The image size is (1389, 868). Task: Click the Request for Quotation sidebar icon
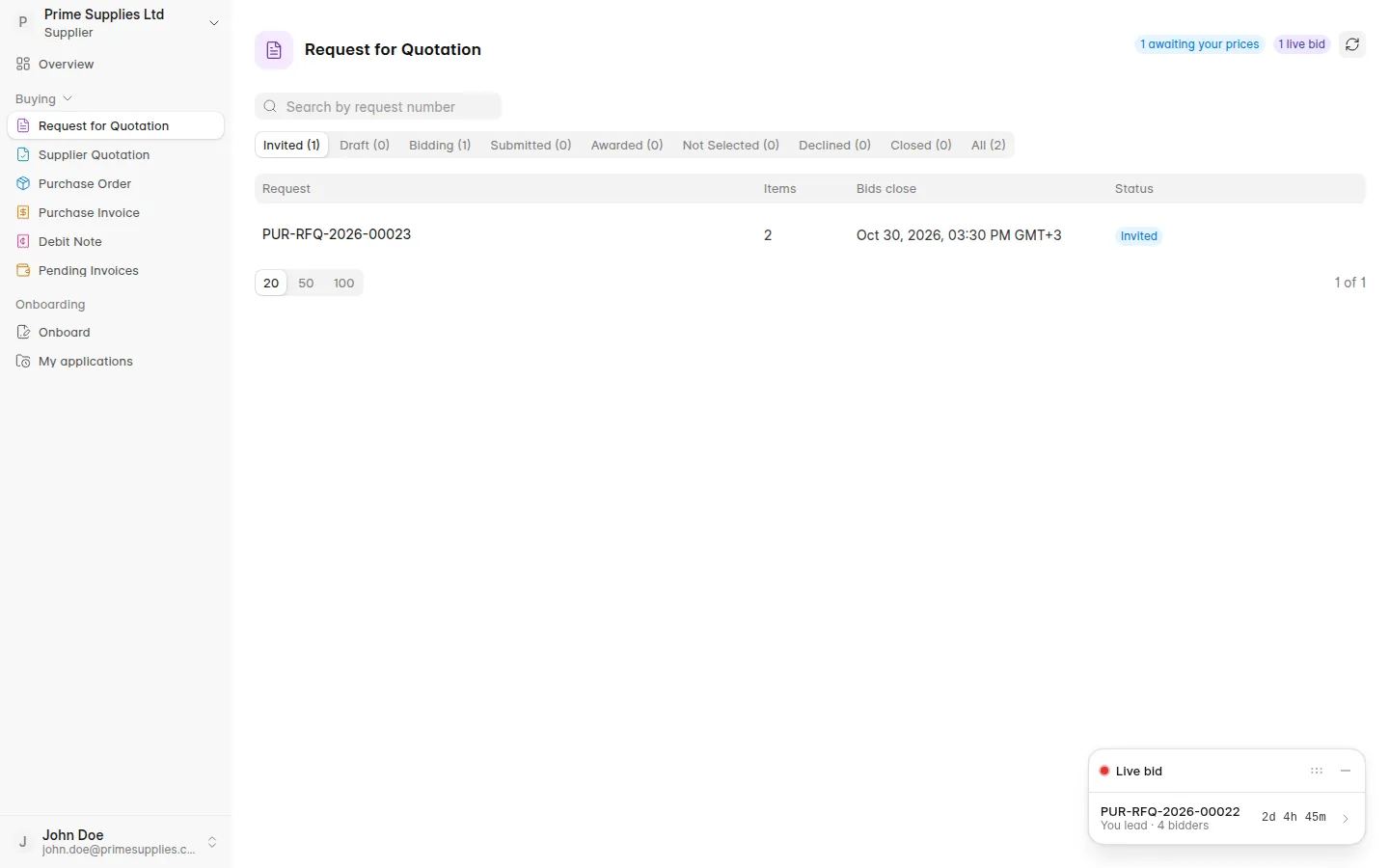pyautogui.click(x=23, y=125)
